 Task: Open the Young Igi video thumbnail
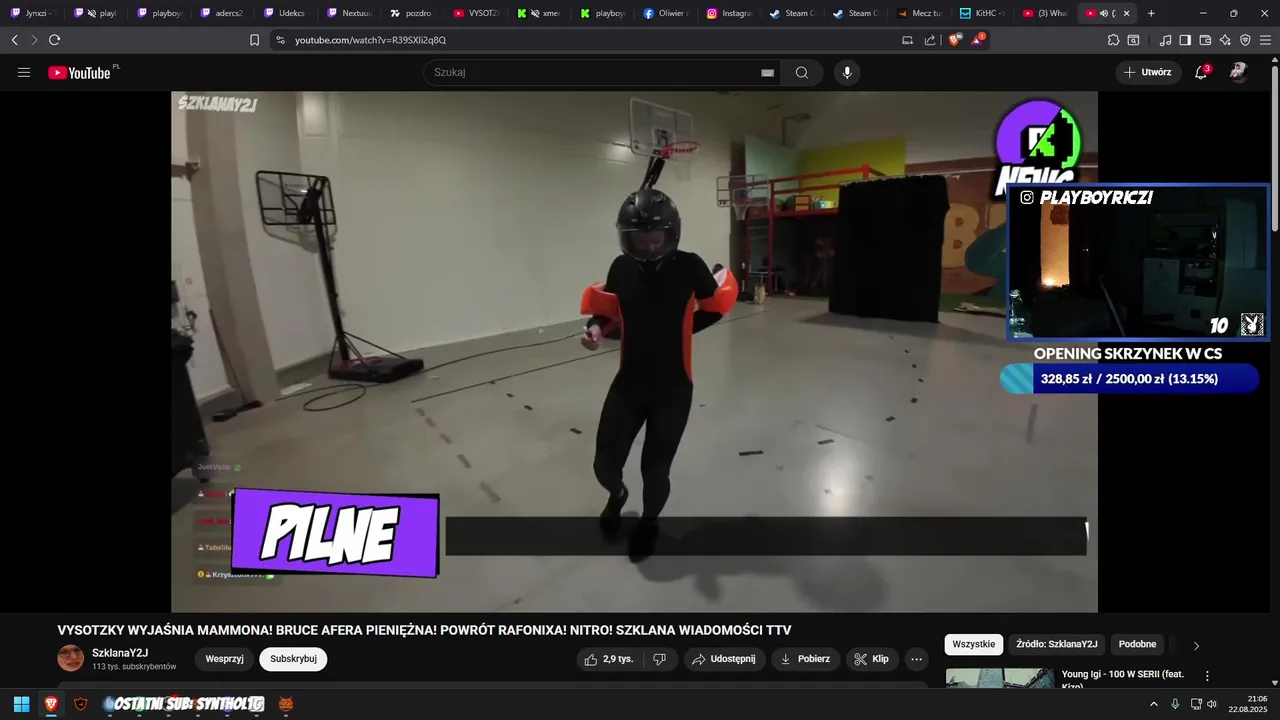(x=1000, y=677)
